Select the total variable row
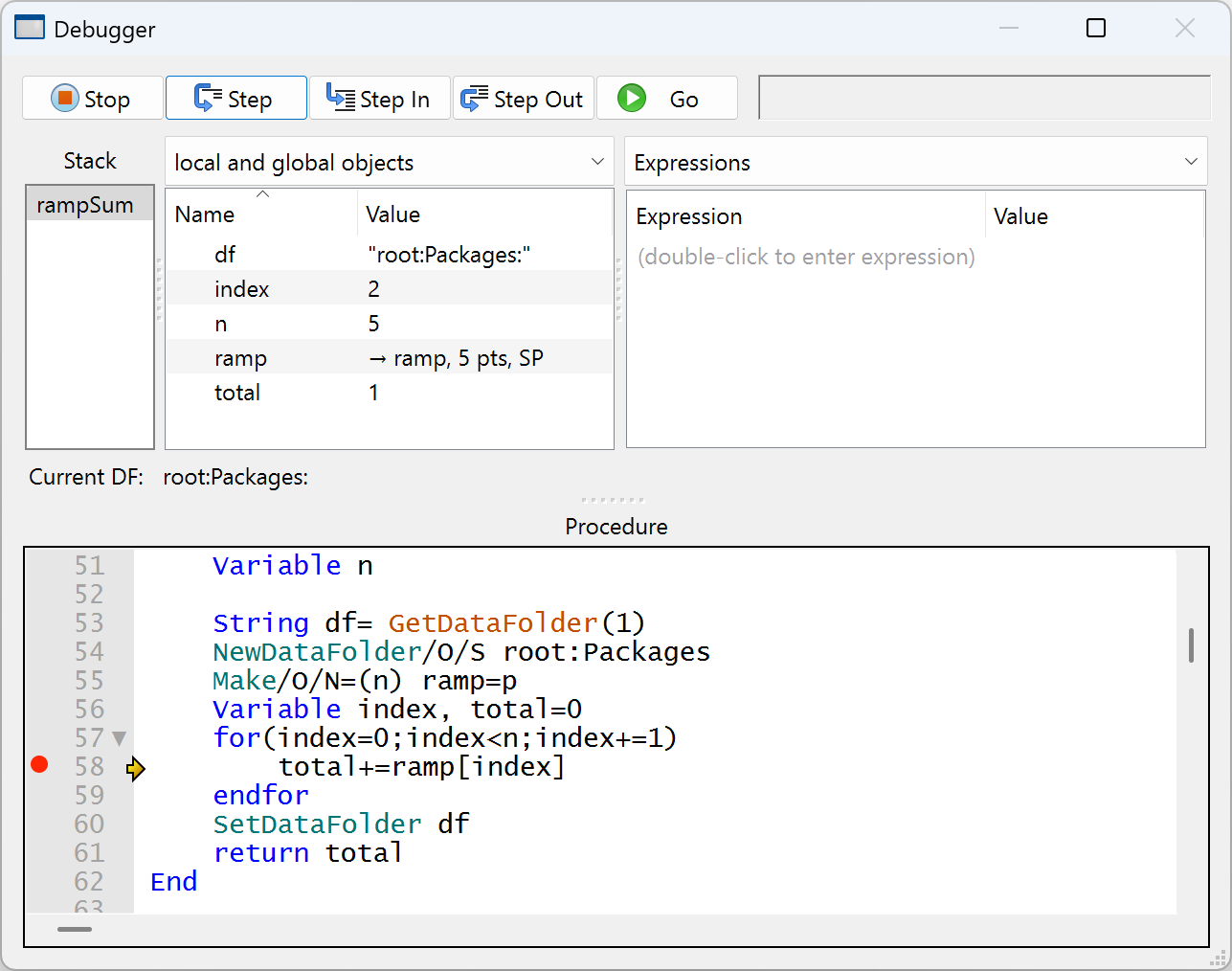The height and width of the screenshot is (971, 1232). (x=237, y=393)
